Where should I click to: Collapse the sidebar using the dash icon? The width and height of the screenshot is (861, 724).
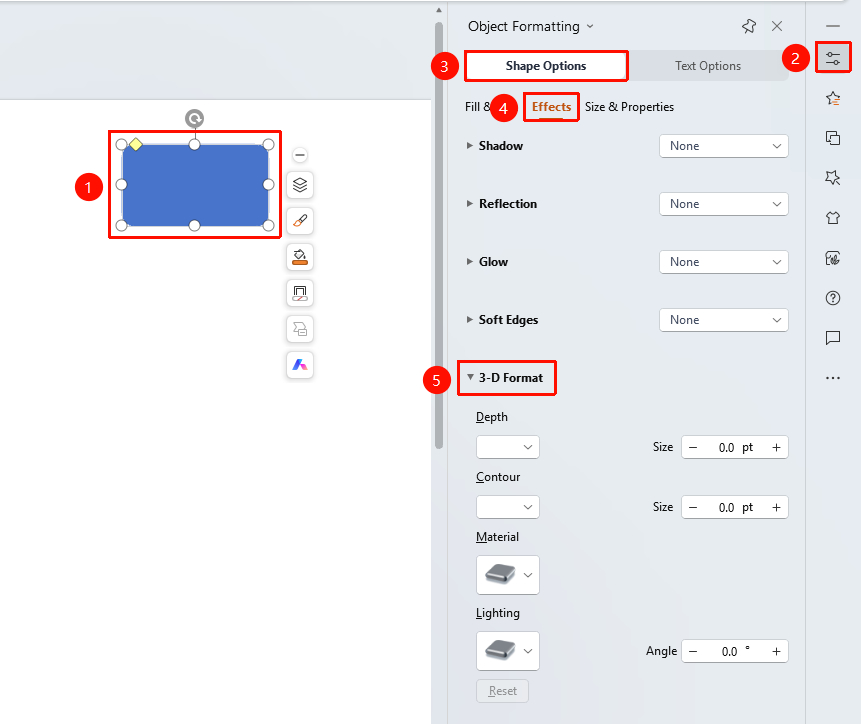[x=833, y=26]
